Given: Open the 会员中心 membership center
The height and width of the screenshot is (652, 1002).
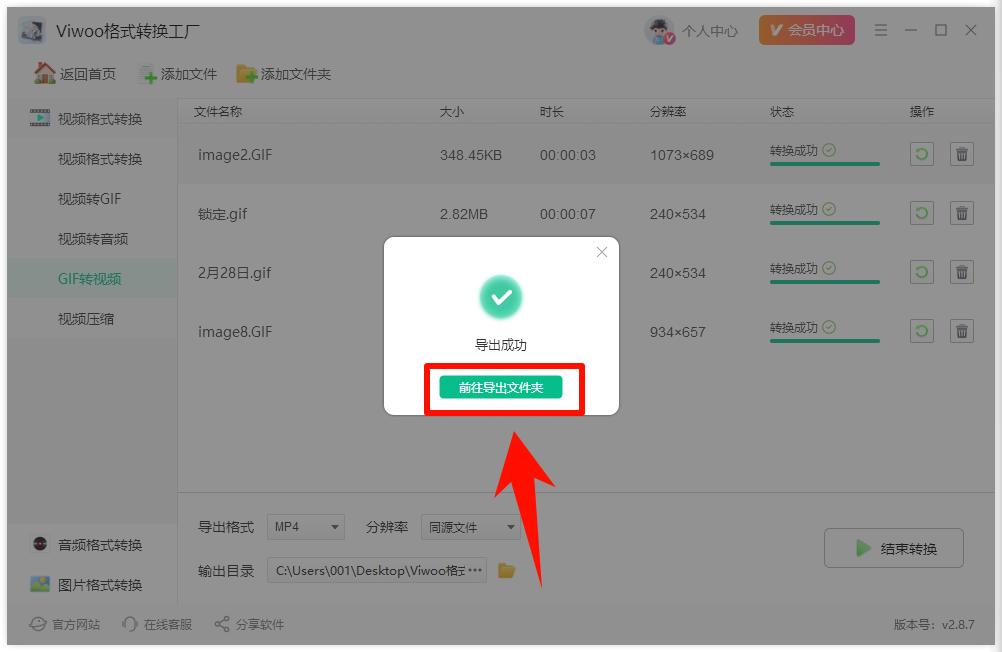Looking at the screenshot, I should (x=806, y=30).
